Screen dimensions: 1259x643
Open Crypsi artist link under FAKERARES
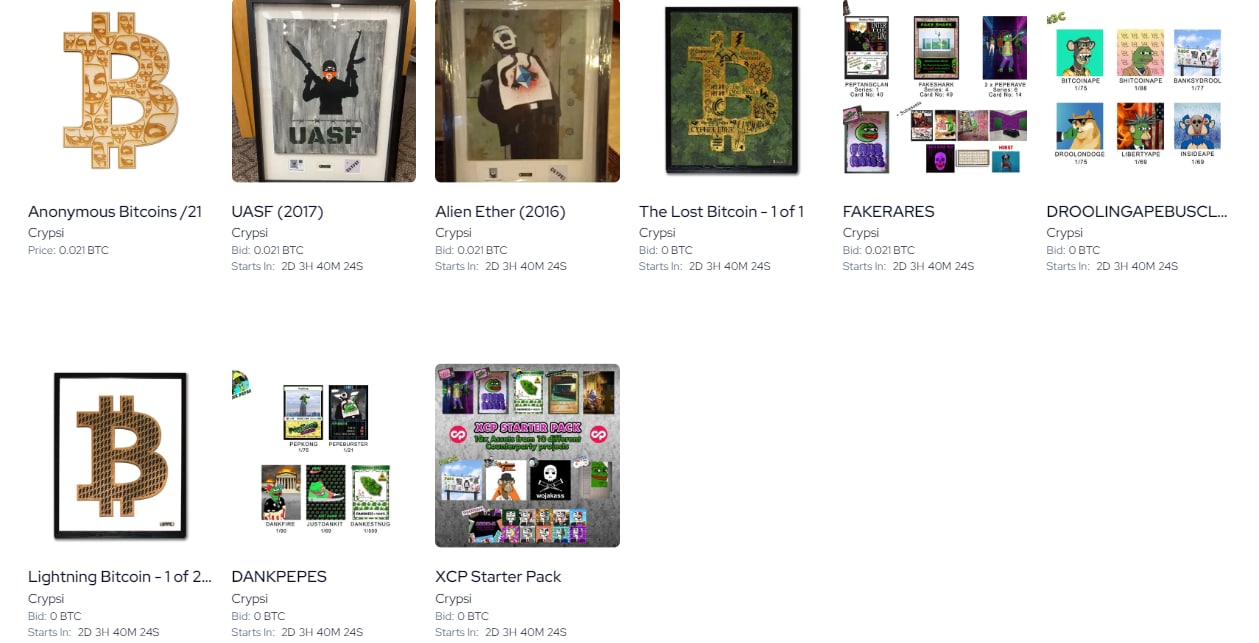(x=861, y=233)
